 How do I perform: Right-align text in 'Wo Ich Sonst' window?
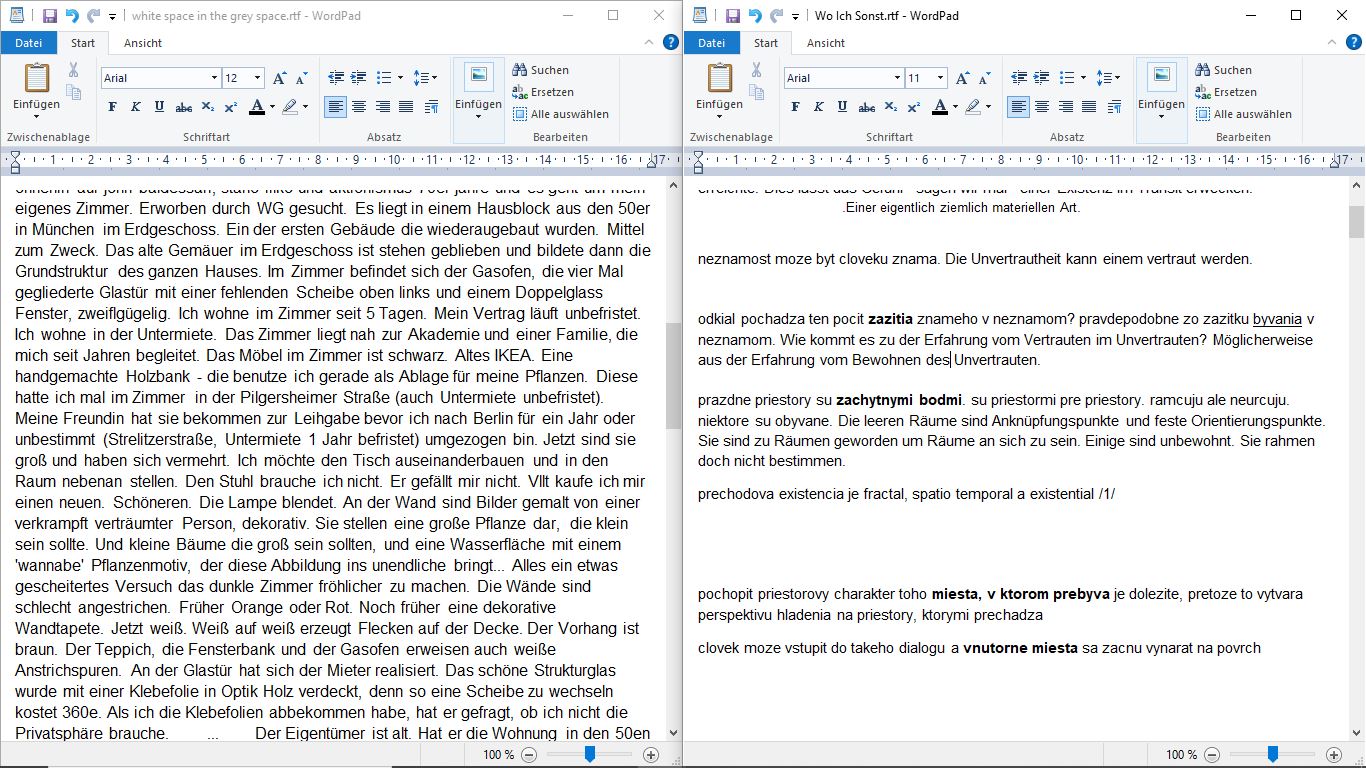(1065, 107)
